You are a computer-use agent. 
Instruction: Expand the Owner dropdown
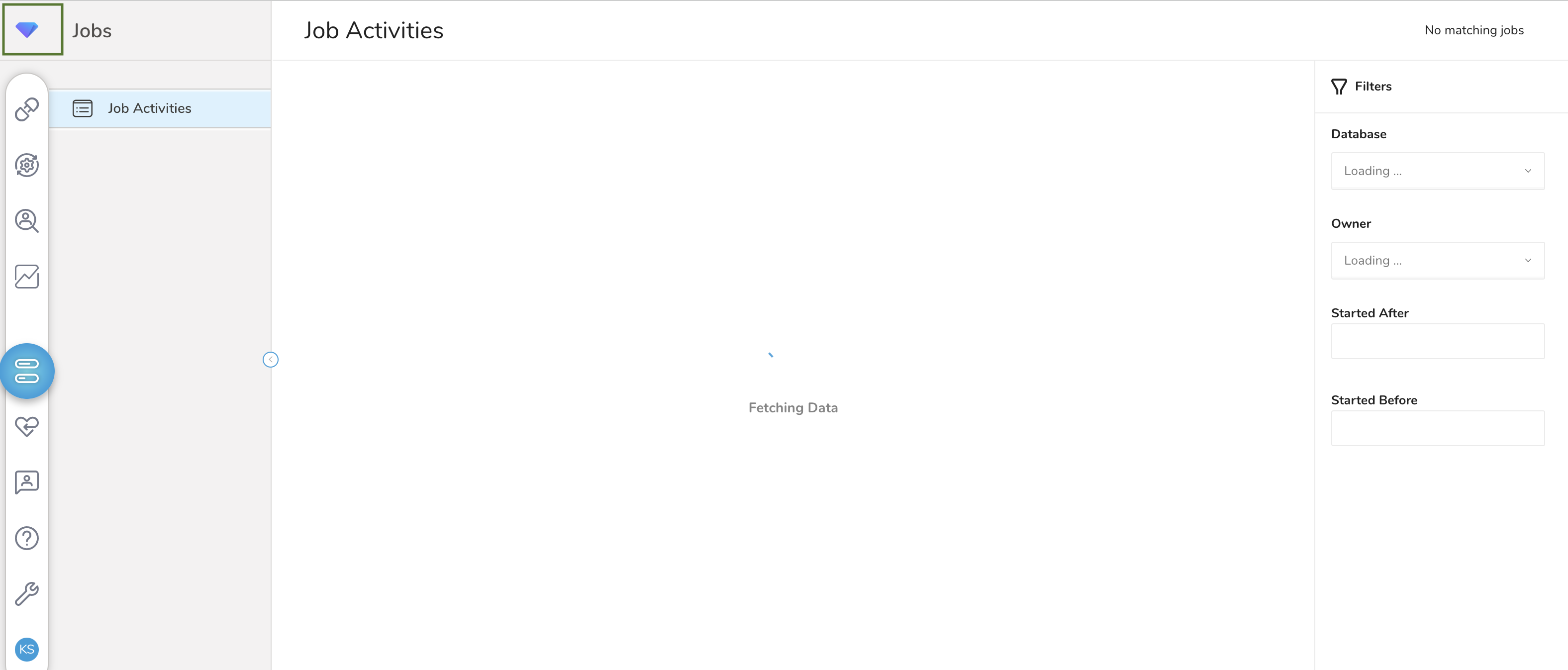(x=1437, y=261)
